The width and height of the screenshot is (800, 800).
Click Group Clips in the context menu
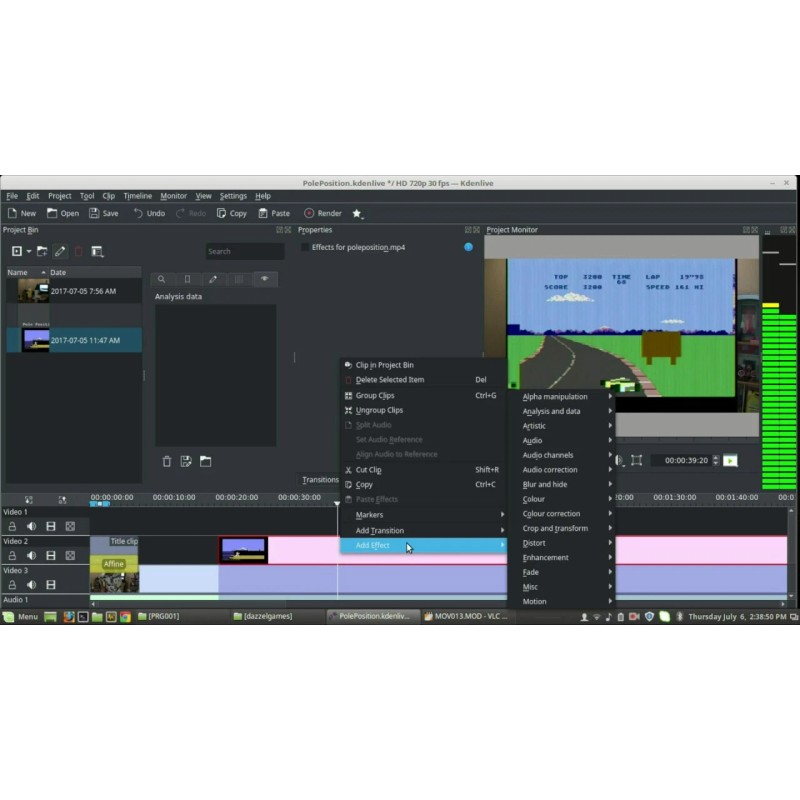coord(375,395)
